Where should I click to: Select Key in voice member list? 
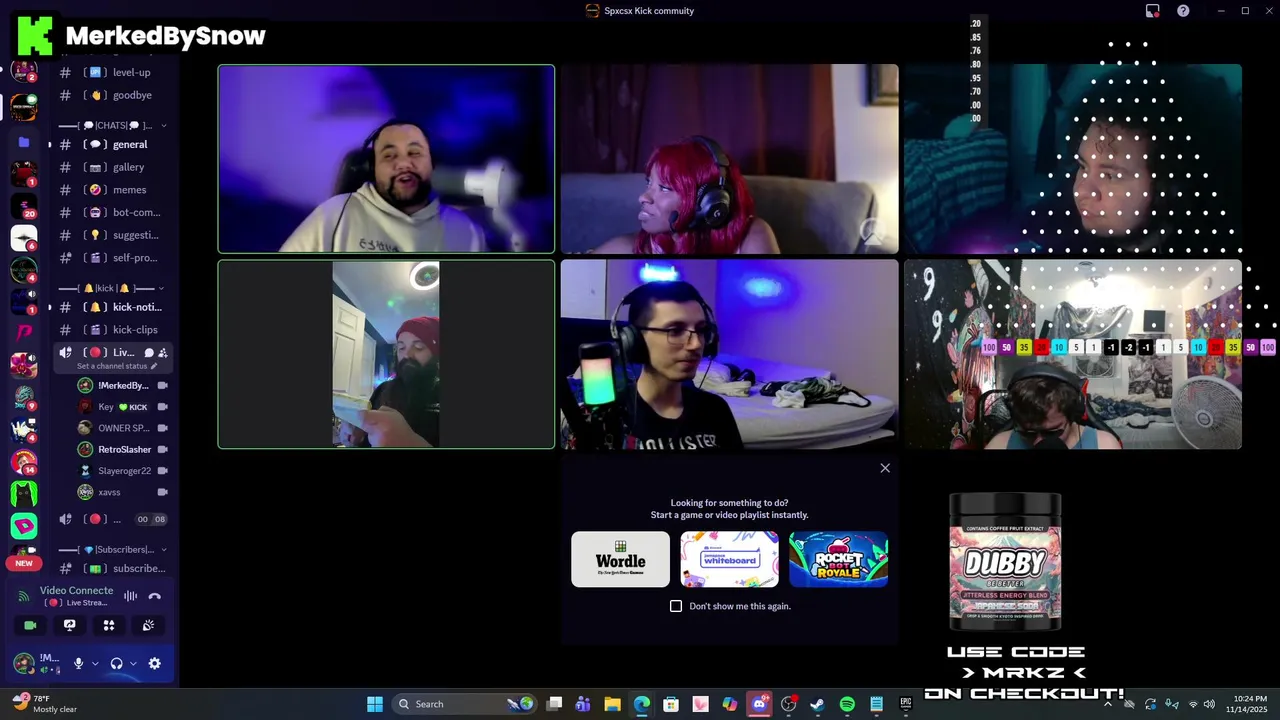[123, 407]
